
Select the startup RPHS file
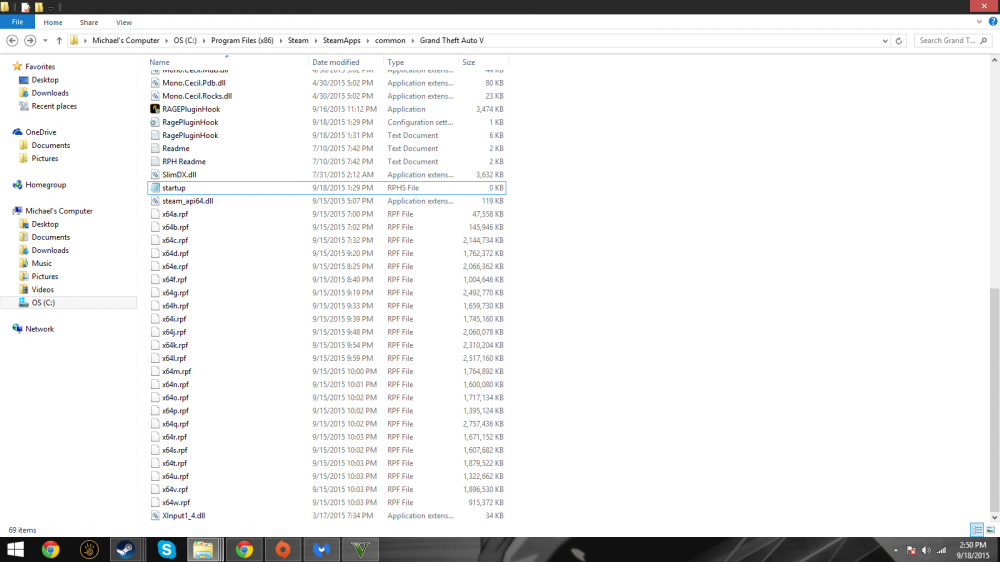pos(327,188)
